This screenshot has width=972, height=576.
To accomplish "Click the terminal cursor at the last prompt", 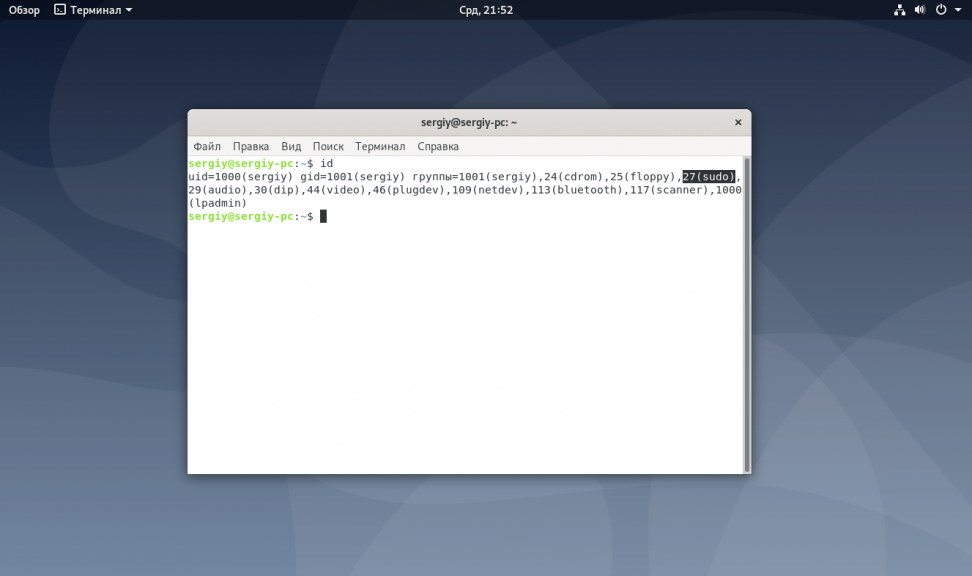I will [323, 216].
